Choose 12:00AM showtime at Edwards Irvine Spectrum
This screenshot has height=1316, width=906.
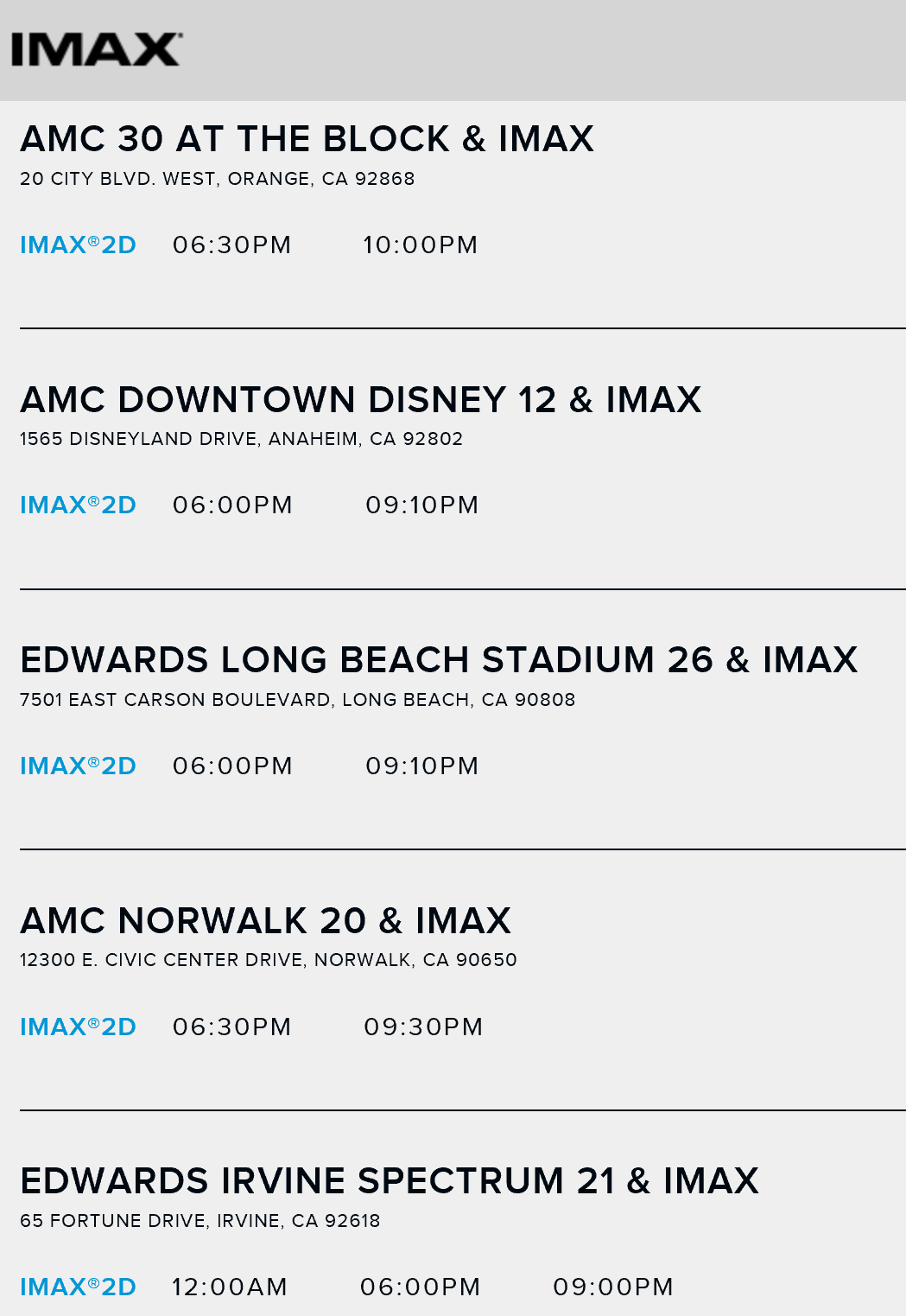coord(230,1287)
